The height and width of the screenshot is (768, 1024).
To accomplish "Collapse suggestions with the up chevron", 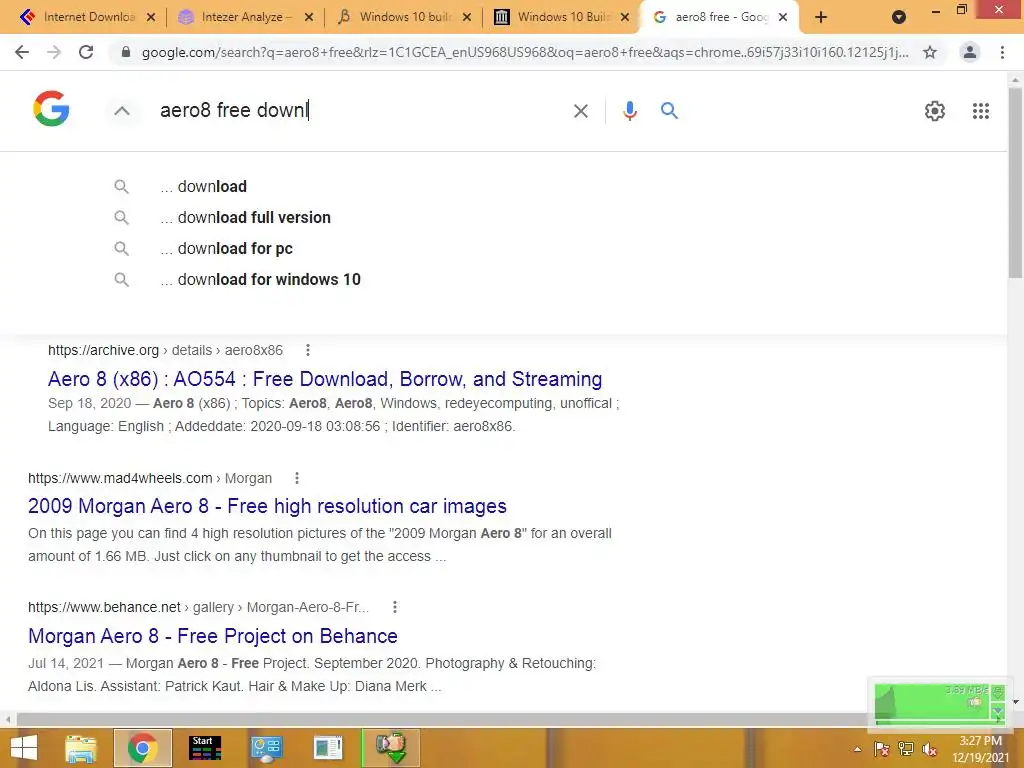I will [x=121, y=111].
